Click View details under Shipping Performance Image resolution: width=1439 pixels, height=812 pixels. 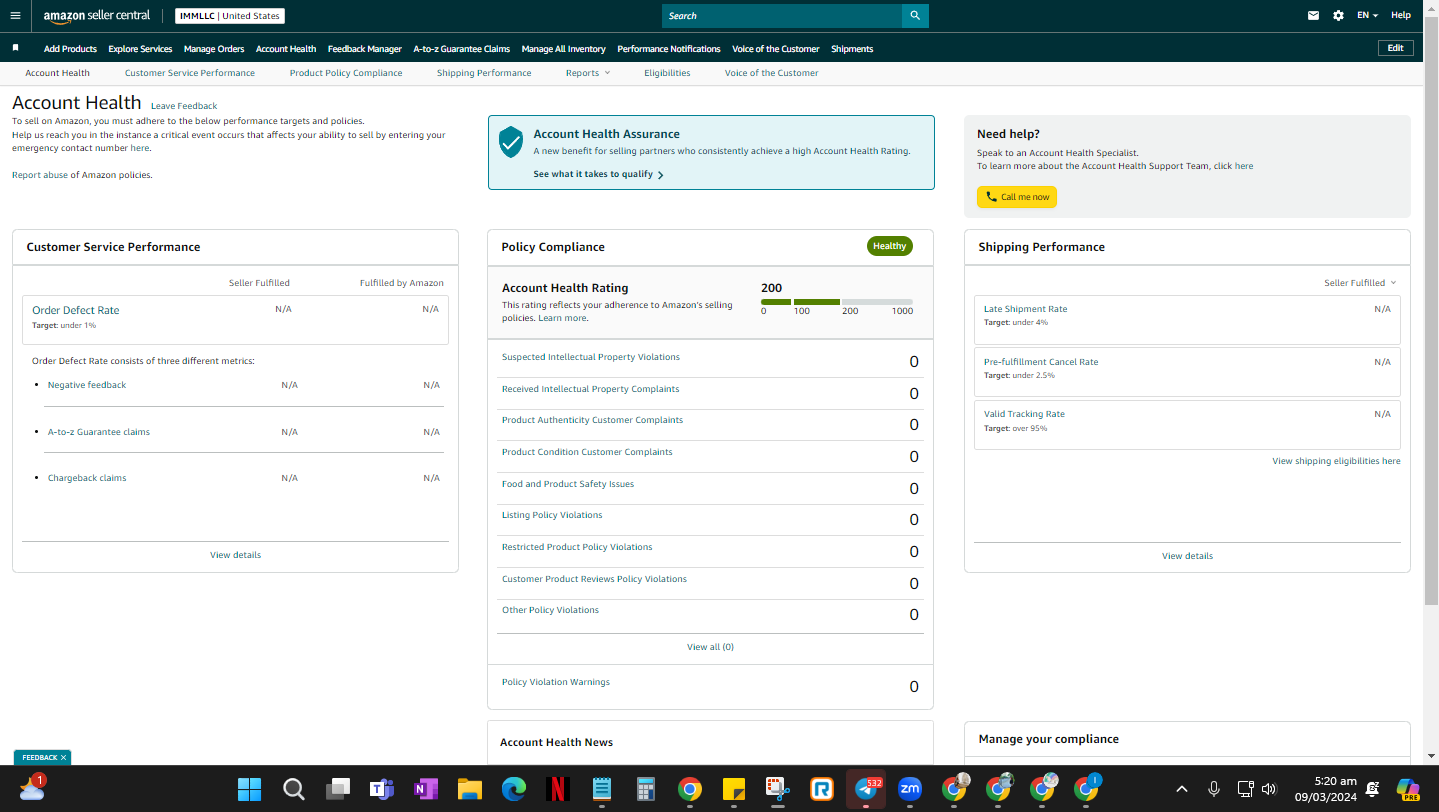(x=1187, y=556)
